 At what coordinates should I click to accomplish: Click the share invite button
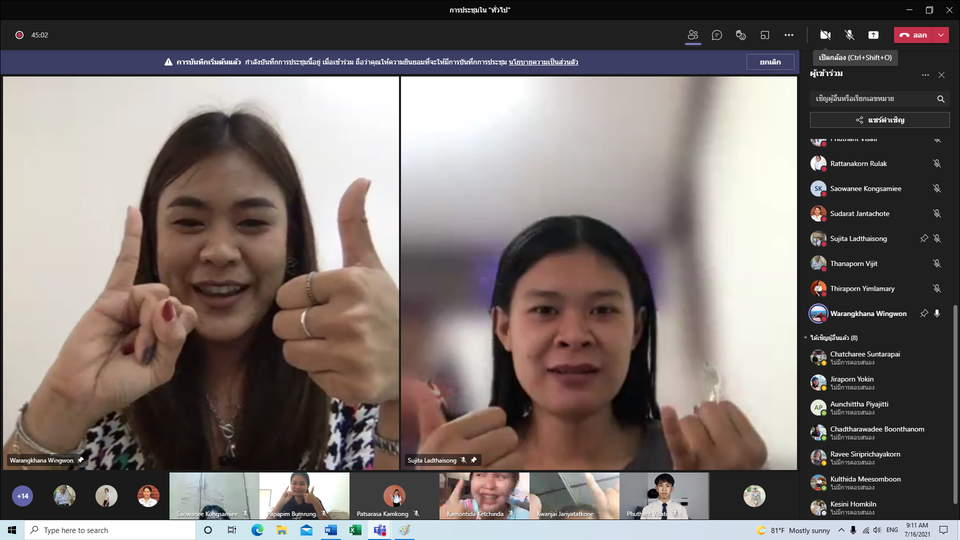[x=880, y=120]
